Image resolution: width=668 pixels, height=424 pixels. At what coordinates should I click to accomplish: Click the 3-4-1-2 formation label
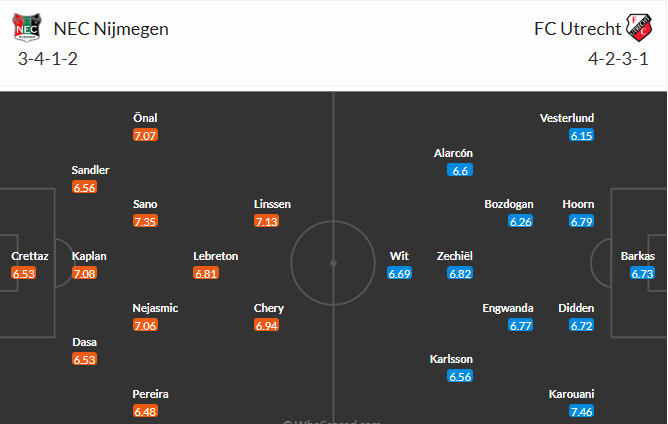[x=47, y=59]
